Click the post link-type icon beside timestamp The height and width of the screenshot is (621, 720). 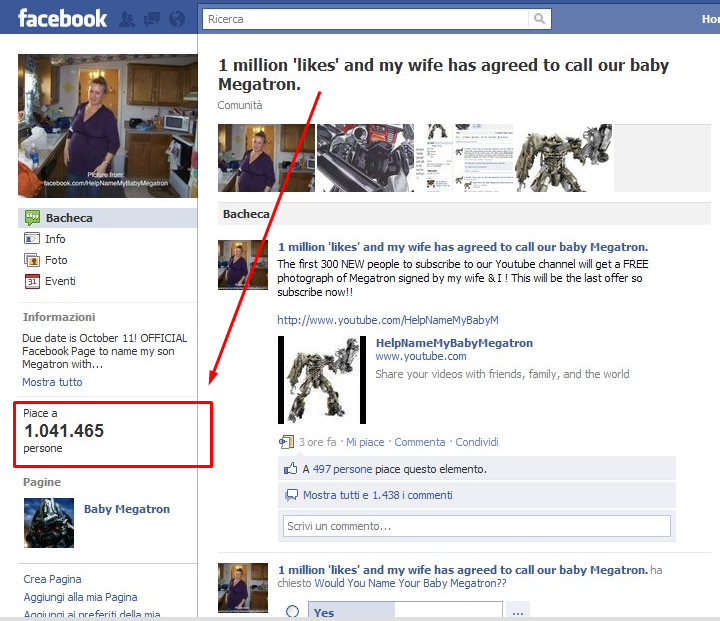click(x=286, y=442)
